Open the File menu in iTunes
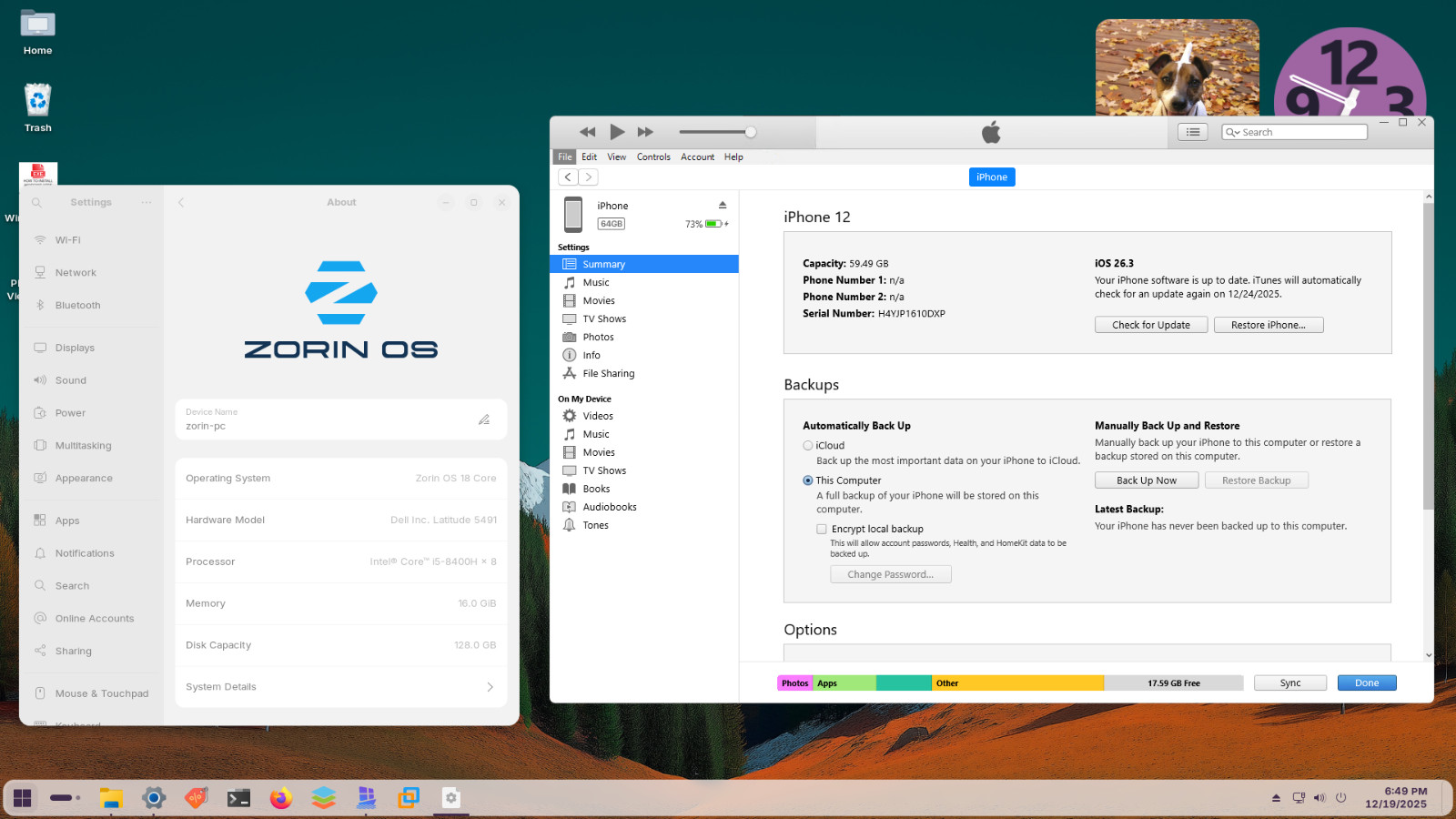Viewport: 1456px width, 819px height. coord(565,157)
